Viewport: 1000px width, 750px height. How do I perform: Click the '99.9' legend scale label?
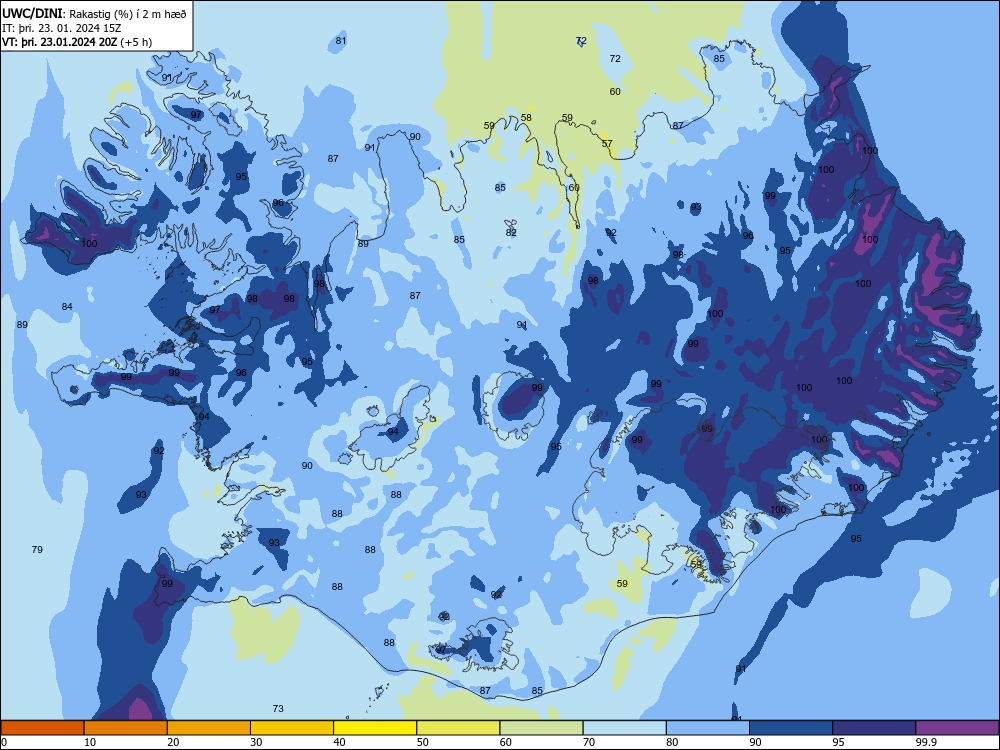point(925,742)
